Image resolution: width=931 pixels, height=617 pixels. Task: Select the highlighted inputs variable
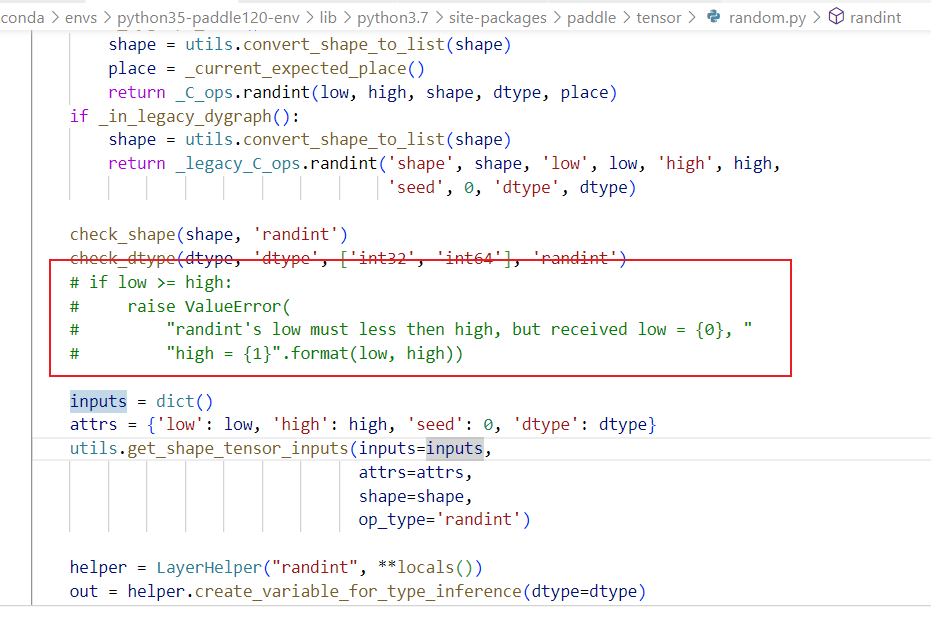click(x=97, y=400)
